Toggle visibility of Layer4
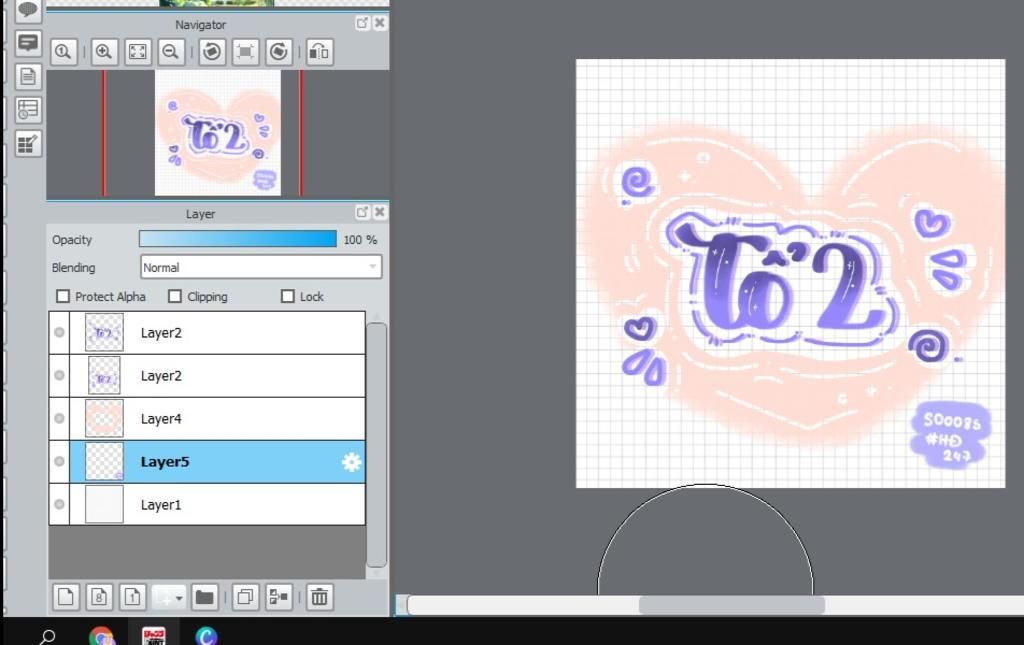The image size is (1024, 645). tap(59, 418)
